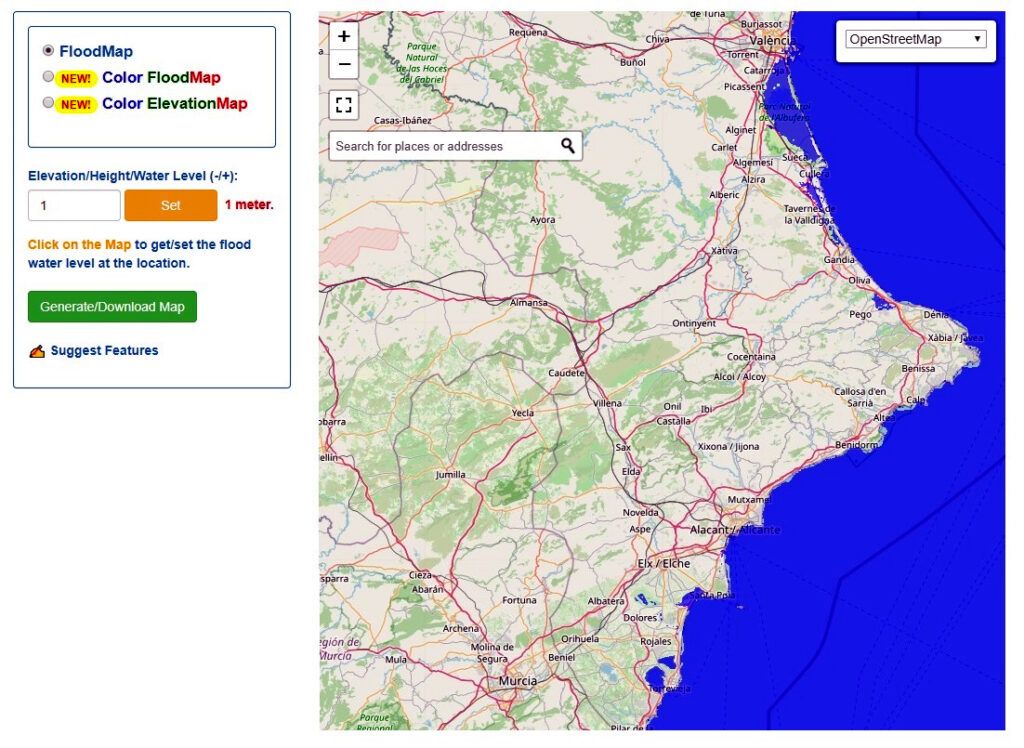The height and width of the screenshot is (748, 1024).
Task: Zoom in on the map
Action: pos(344,37)
